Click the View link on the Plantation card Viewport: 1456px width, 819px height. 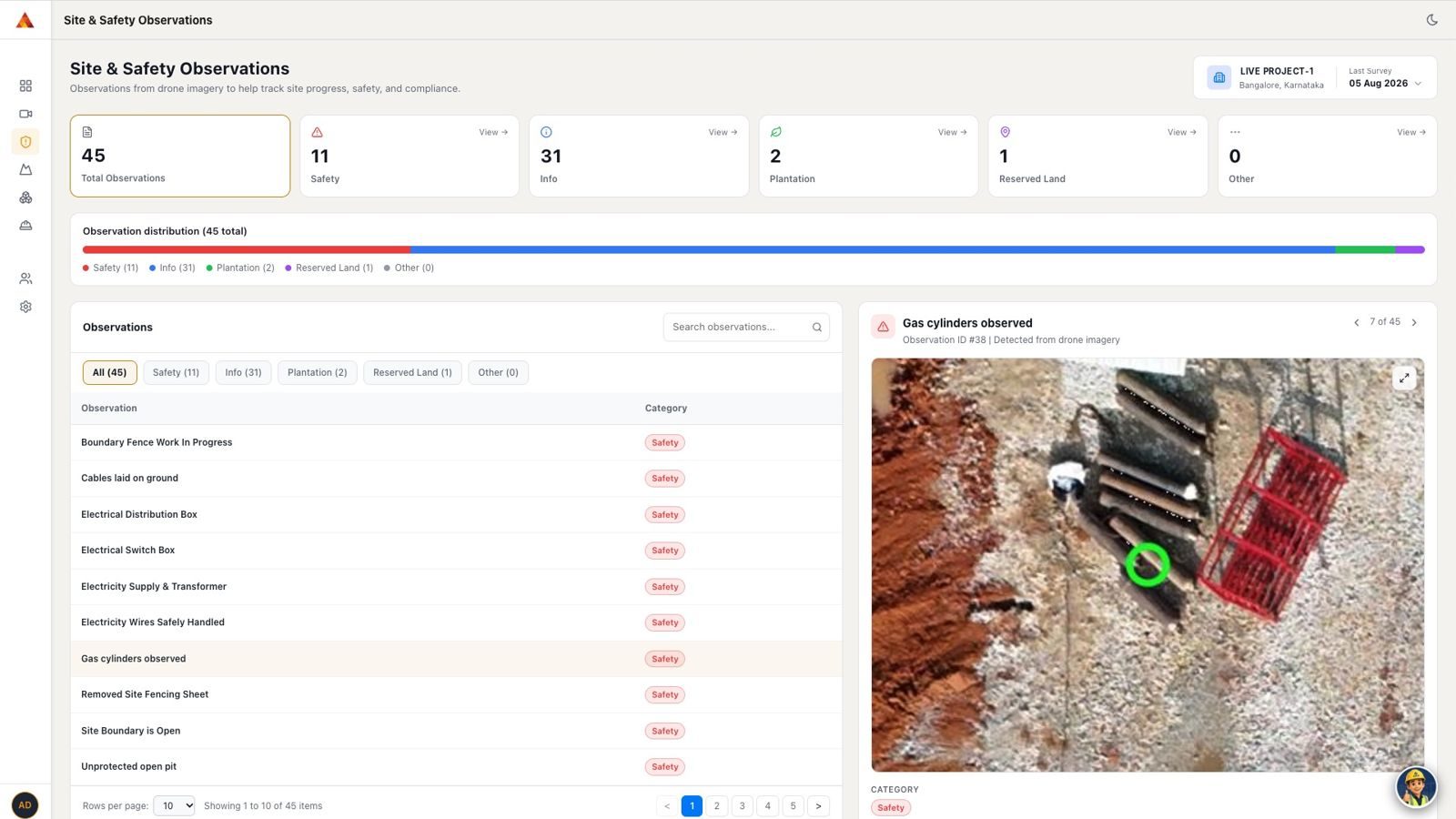(x=952, y=133)
